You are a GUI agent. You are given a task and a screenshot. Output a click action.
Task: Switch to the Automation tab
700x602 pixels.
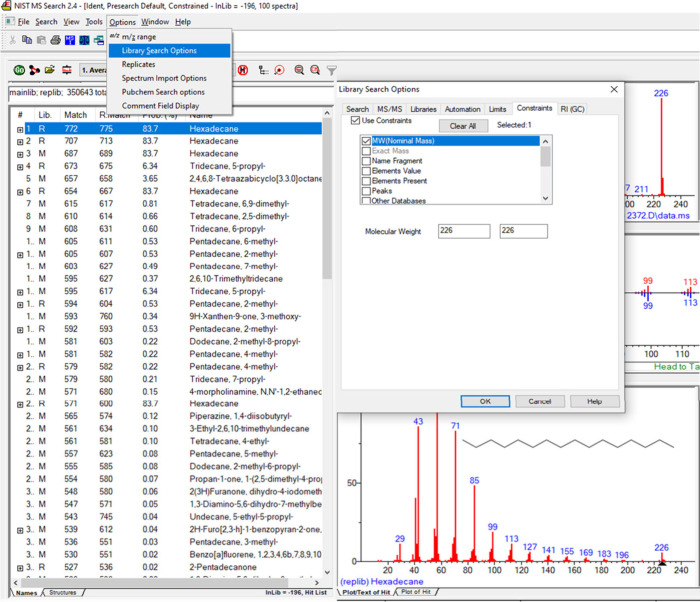[462, 109]
